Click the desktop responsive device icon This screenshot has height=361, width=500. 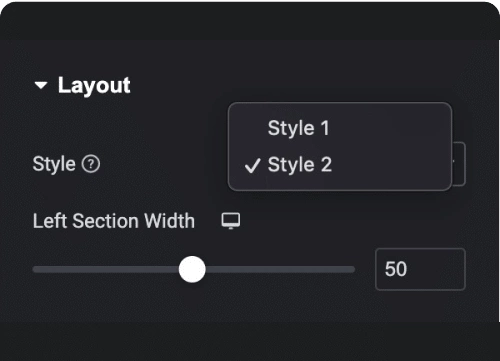(x=231, y=221)
